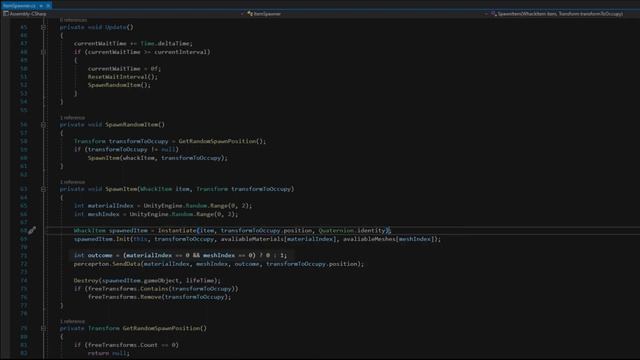Click the ResetWaitInterval(); call
The height and width of the screenshot is (360, 640).
122,77
